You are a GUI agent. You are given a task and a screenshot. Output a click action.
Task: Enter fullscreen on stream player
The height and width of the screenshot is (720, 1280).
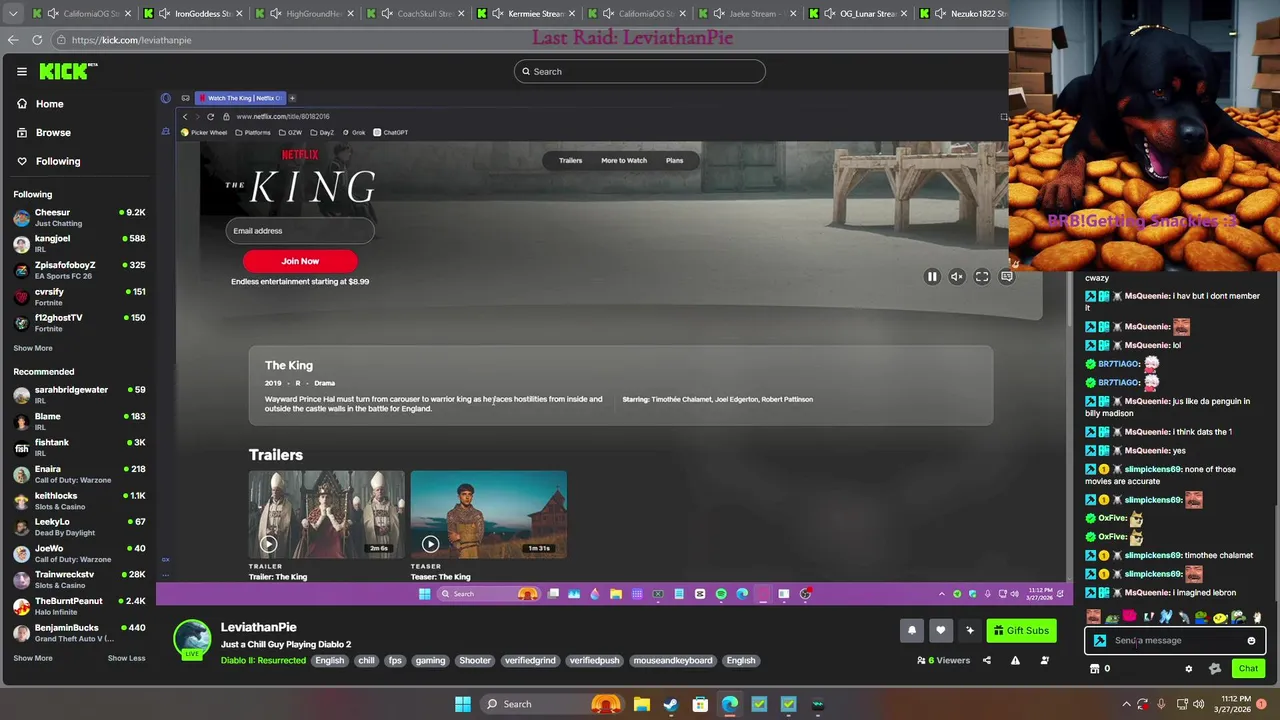pos(982,277)
